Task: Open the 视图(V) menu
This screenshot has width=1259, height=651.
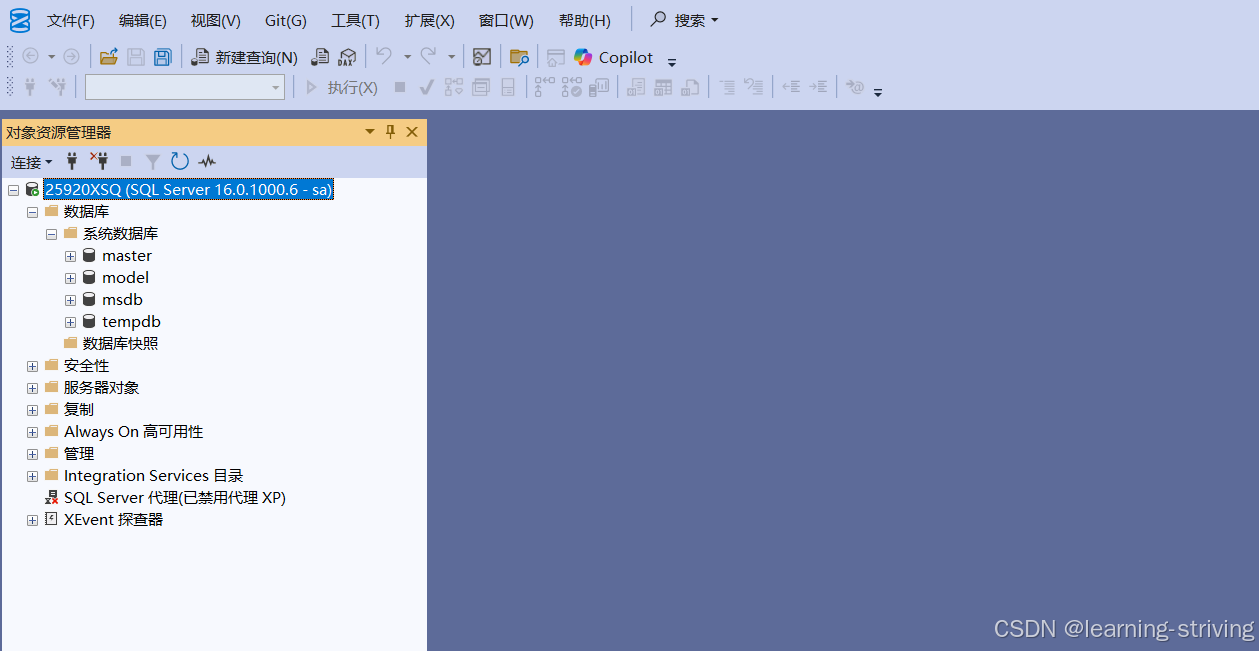Action: 216,20
